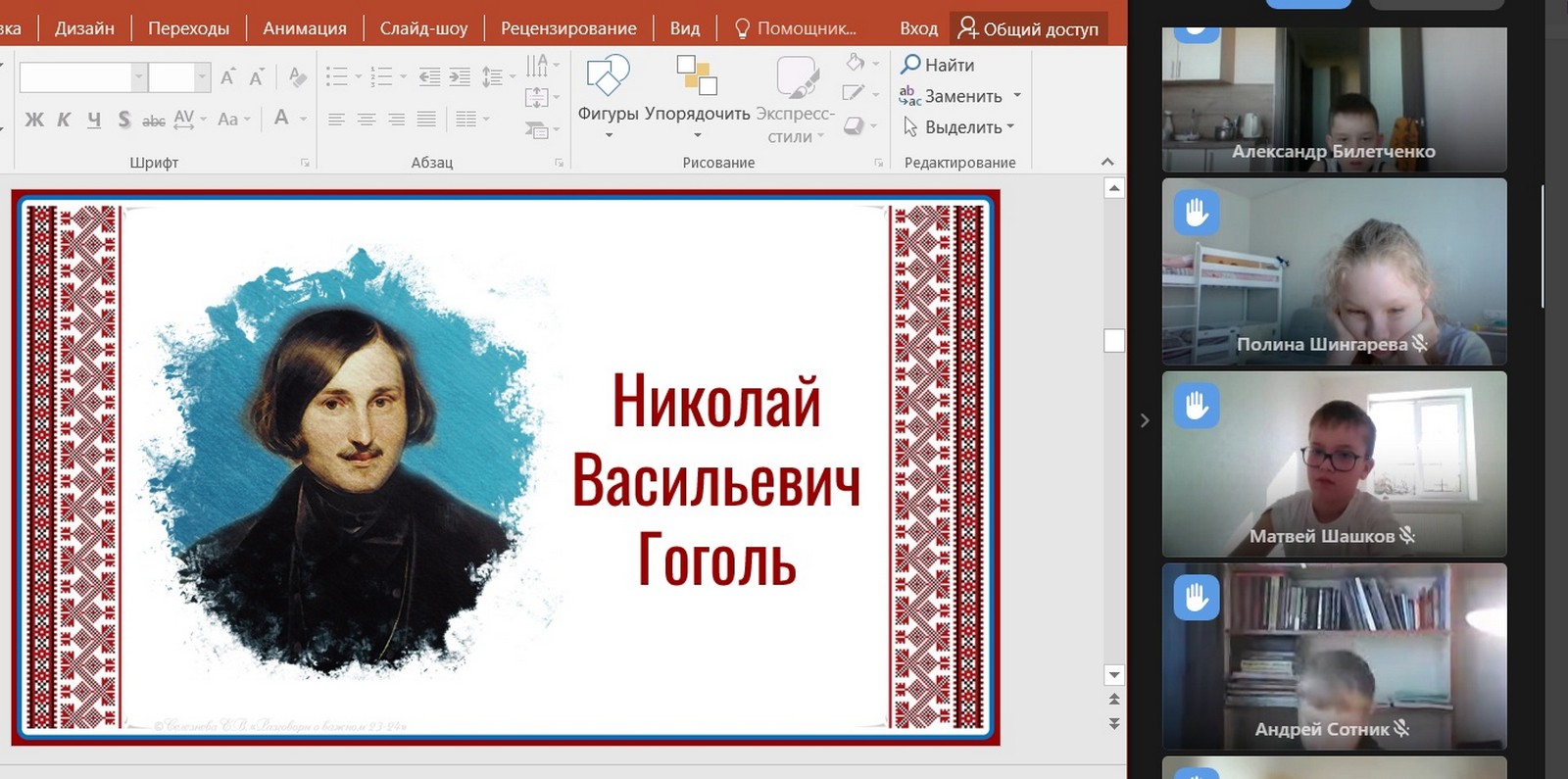Screen dimensions: 1568x779
Task: Justify text alignment
Action: pos(426,120)
